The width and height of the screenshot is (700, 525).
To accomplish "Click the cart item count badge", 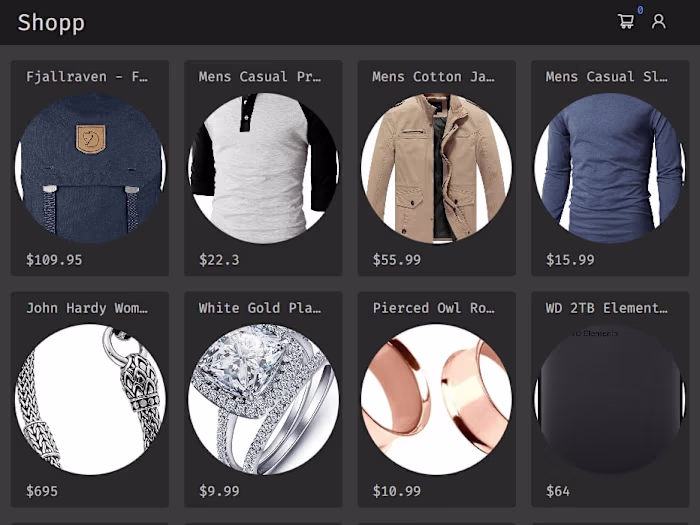I will pyautogui.click(x=640, y=10).
